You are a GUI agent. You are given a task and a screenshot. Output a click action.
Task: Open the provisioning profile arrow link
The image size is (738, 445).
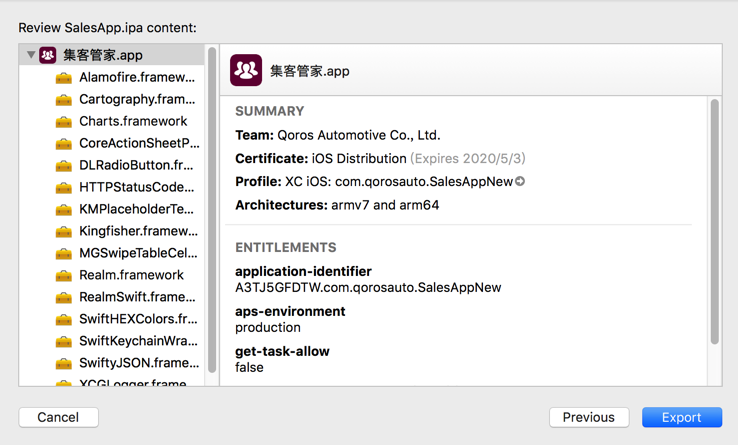pyautogui.click(x=520, y=182)
